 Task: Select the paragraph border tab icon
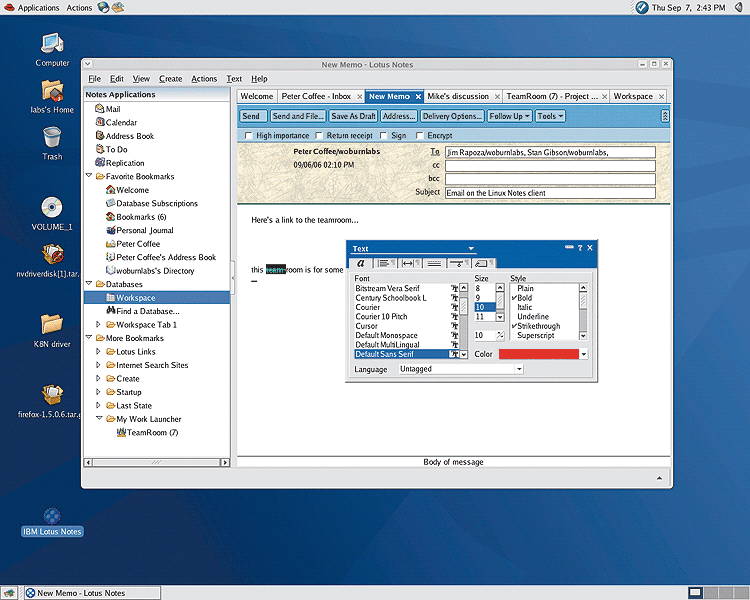(x=434, y=263)
